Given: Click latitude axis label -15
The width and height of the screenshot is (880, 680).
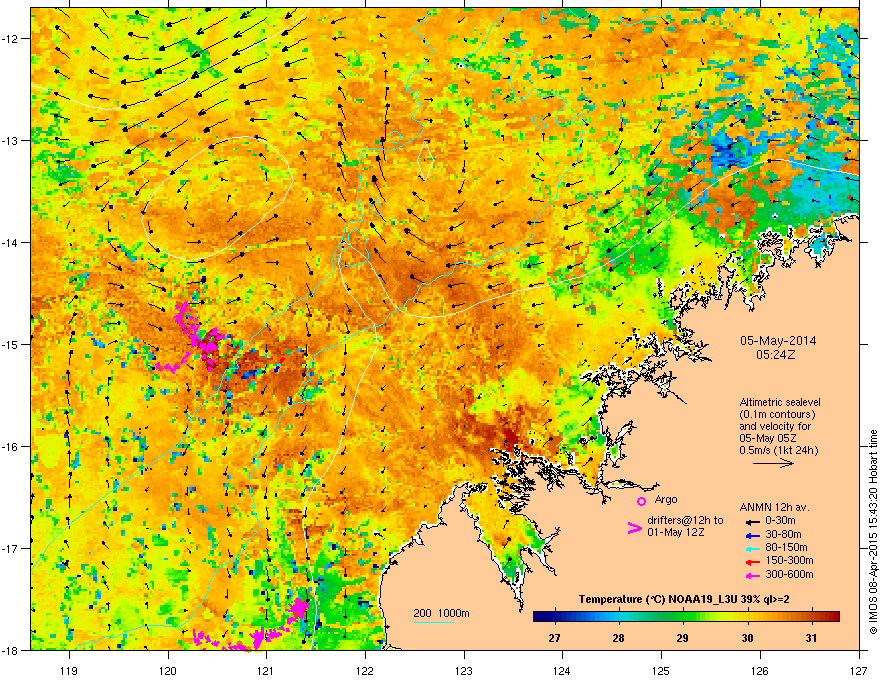Looking at the screenshot, I should [11, 344].
